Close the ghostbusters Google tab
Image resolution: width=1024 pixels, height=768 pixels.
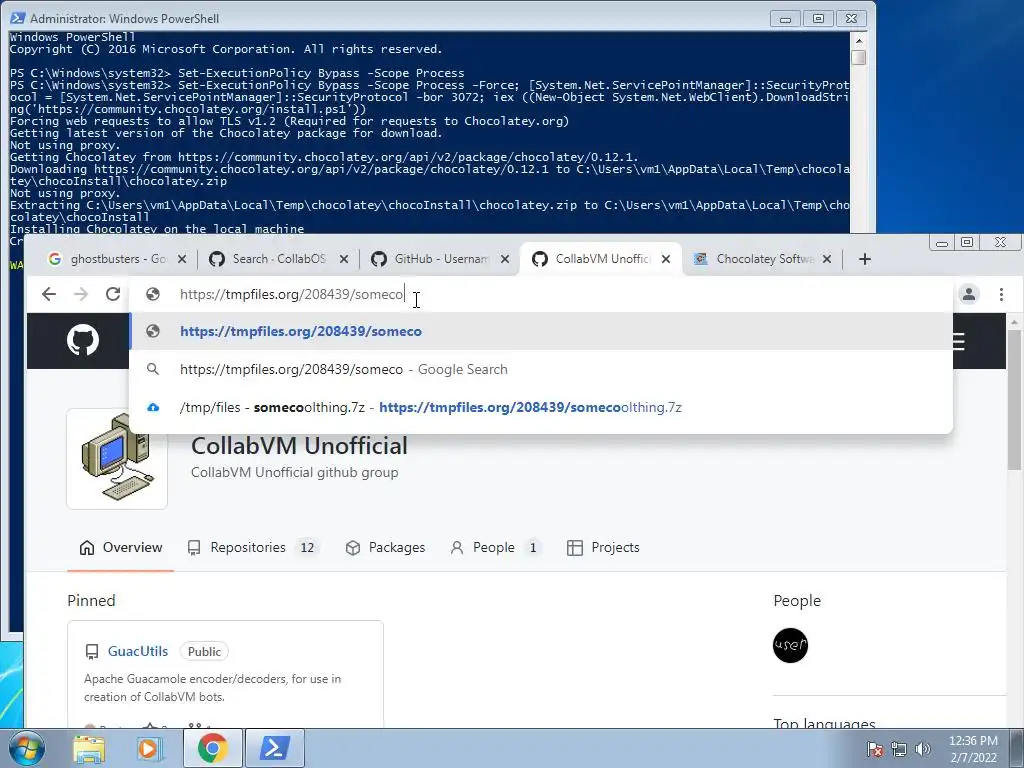pos(182,259)
